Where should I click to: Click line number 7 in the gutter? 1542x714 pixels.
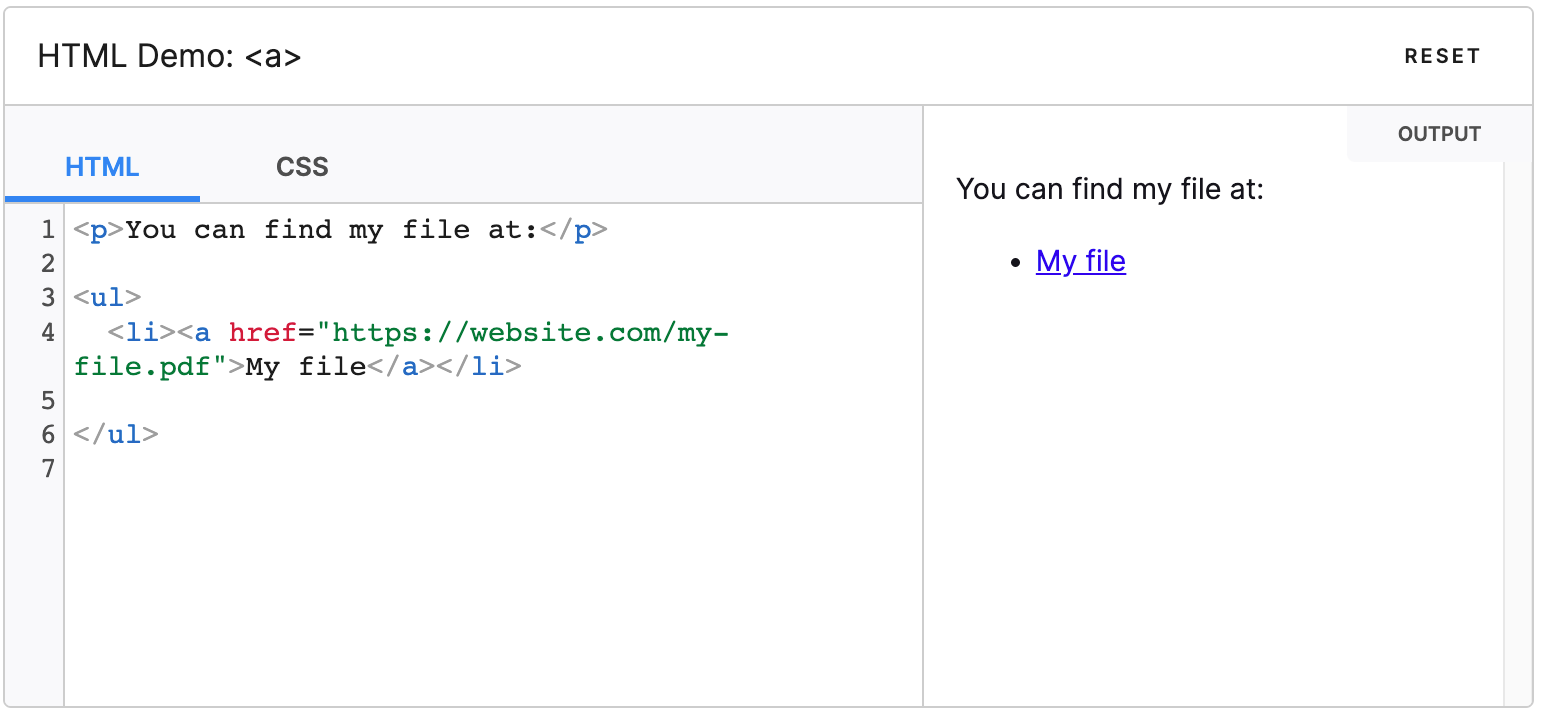point(48,468)
